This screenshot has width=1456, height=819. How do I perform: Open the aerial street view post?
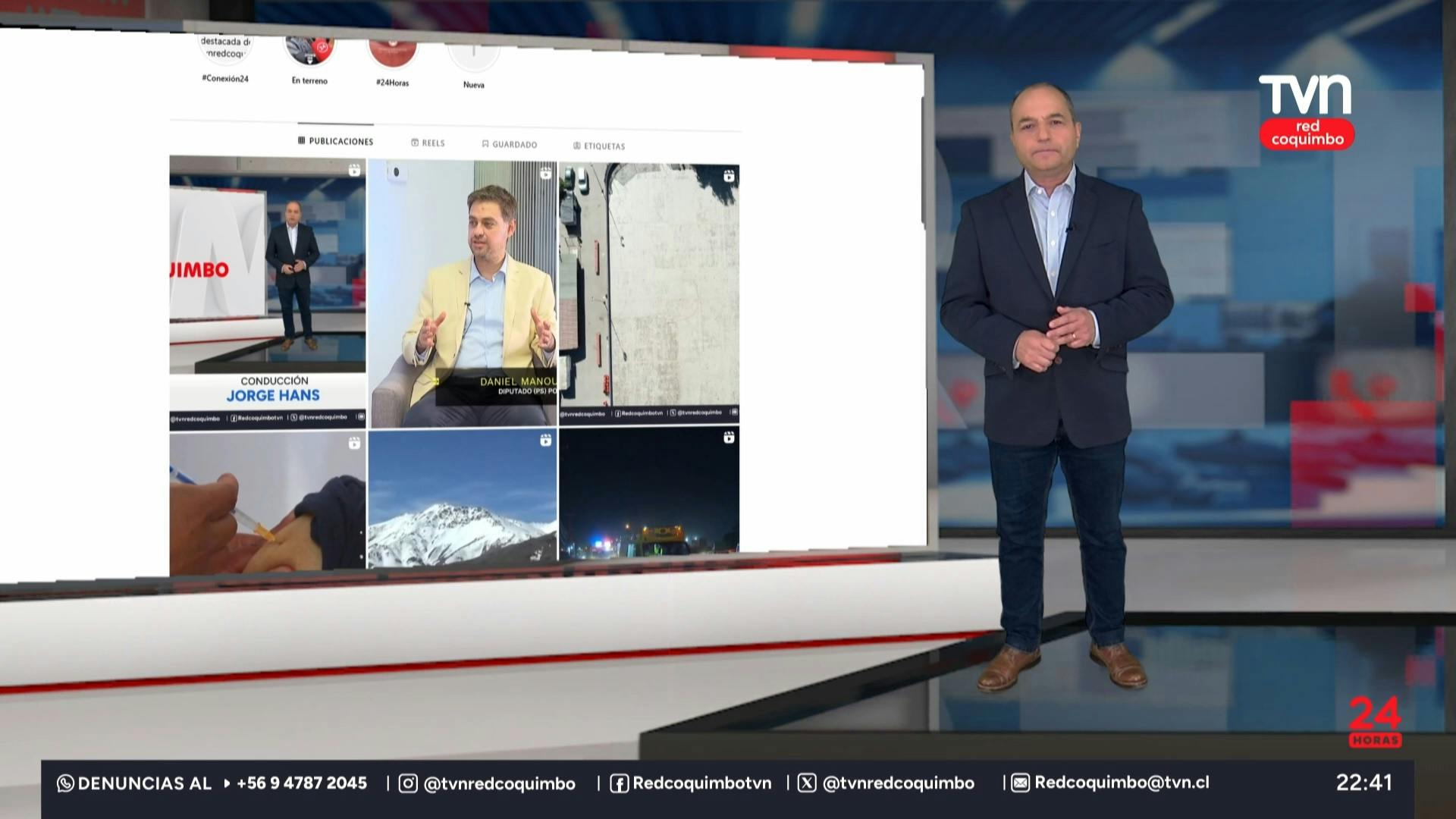649,293
